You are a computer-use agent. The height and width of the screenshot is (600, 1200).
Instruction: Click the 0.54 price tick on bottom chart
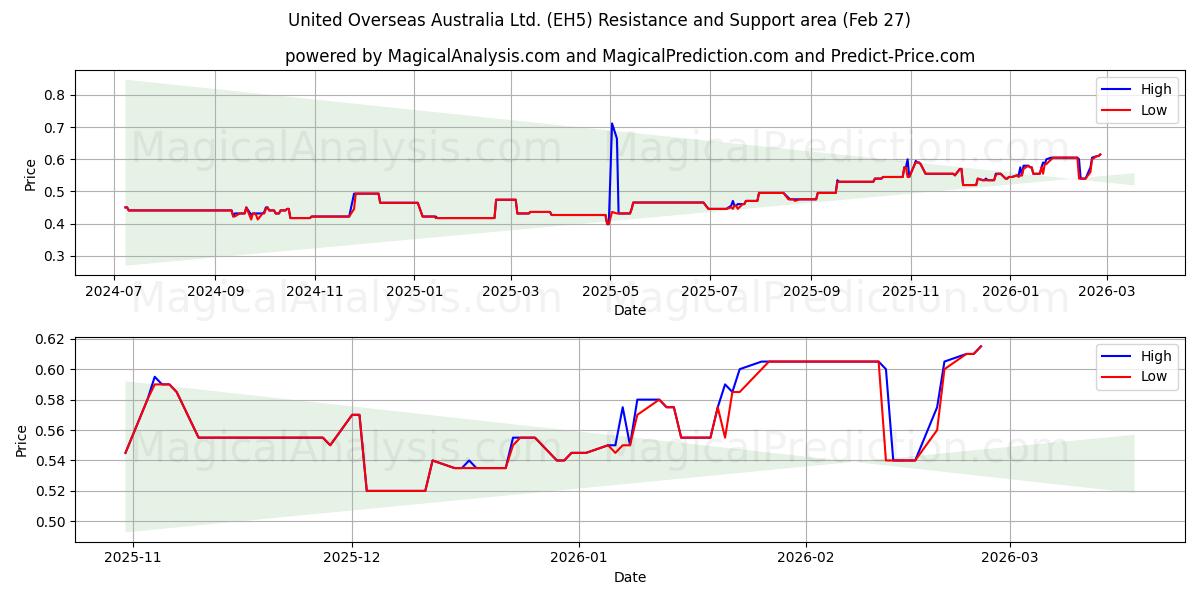[52, 461]
